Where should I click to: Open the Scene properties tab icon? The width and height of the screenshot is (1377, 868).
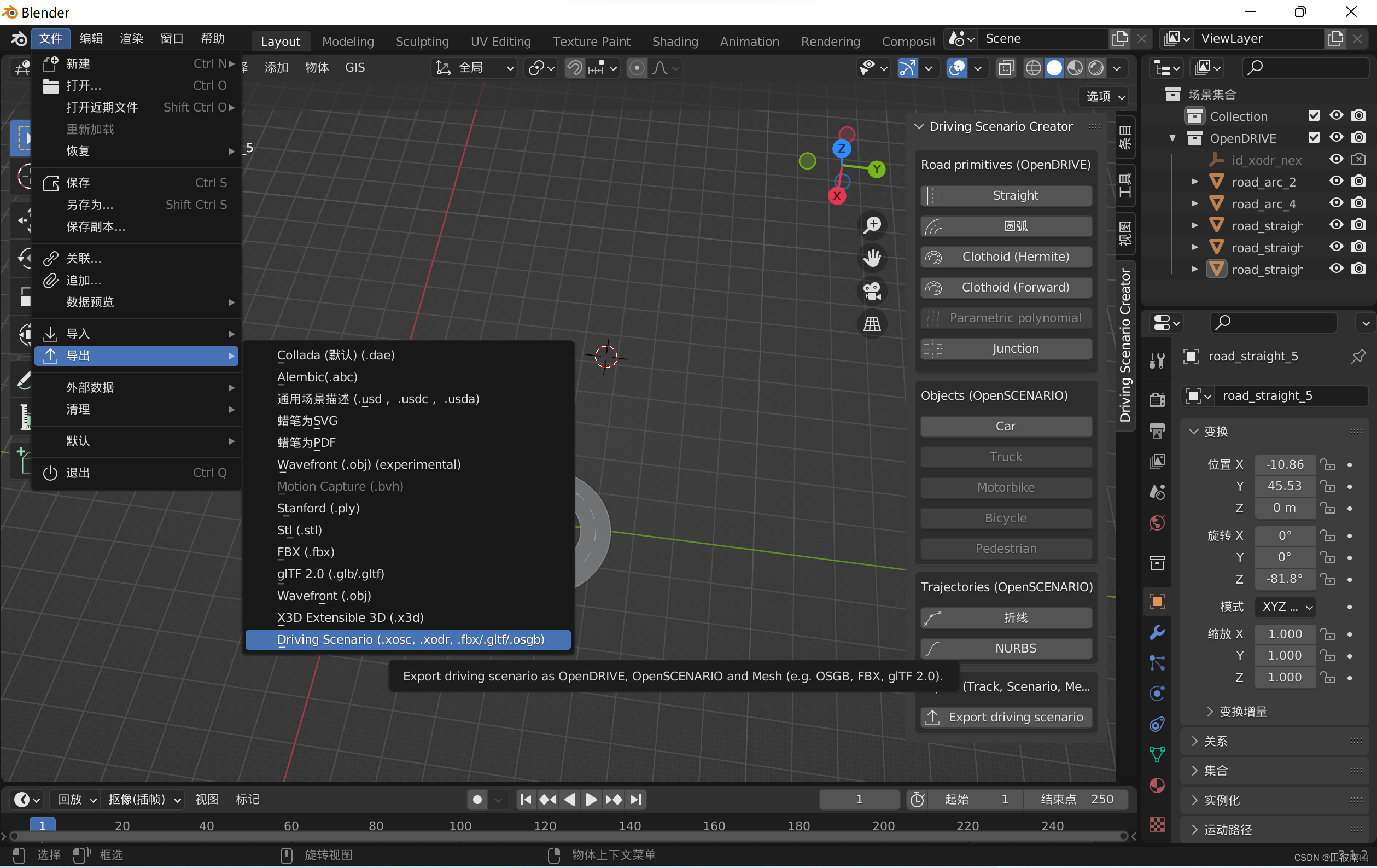tap(1157, 492)
